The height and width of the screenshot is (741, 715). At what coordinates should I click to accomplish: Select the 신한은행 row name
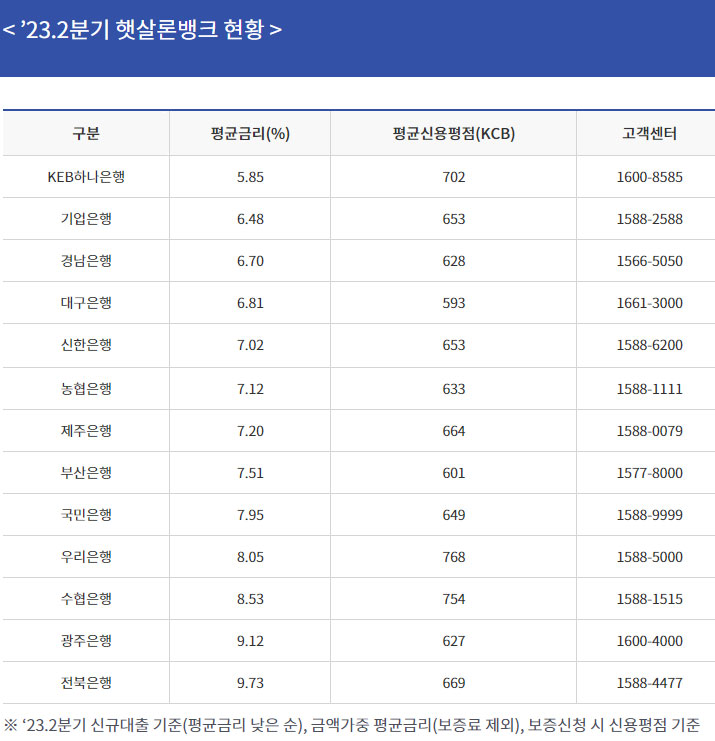86,345
